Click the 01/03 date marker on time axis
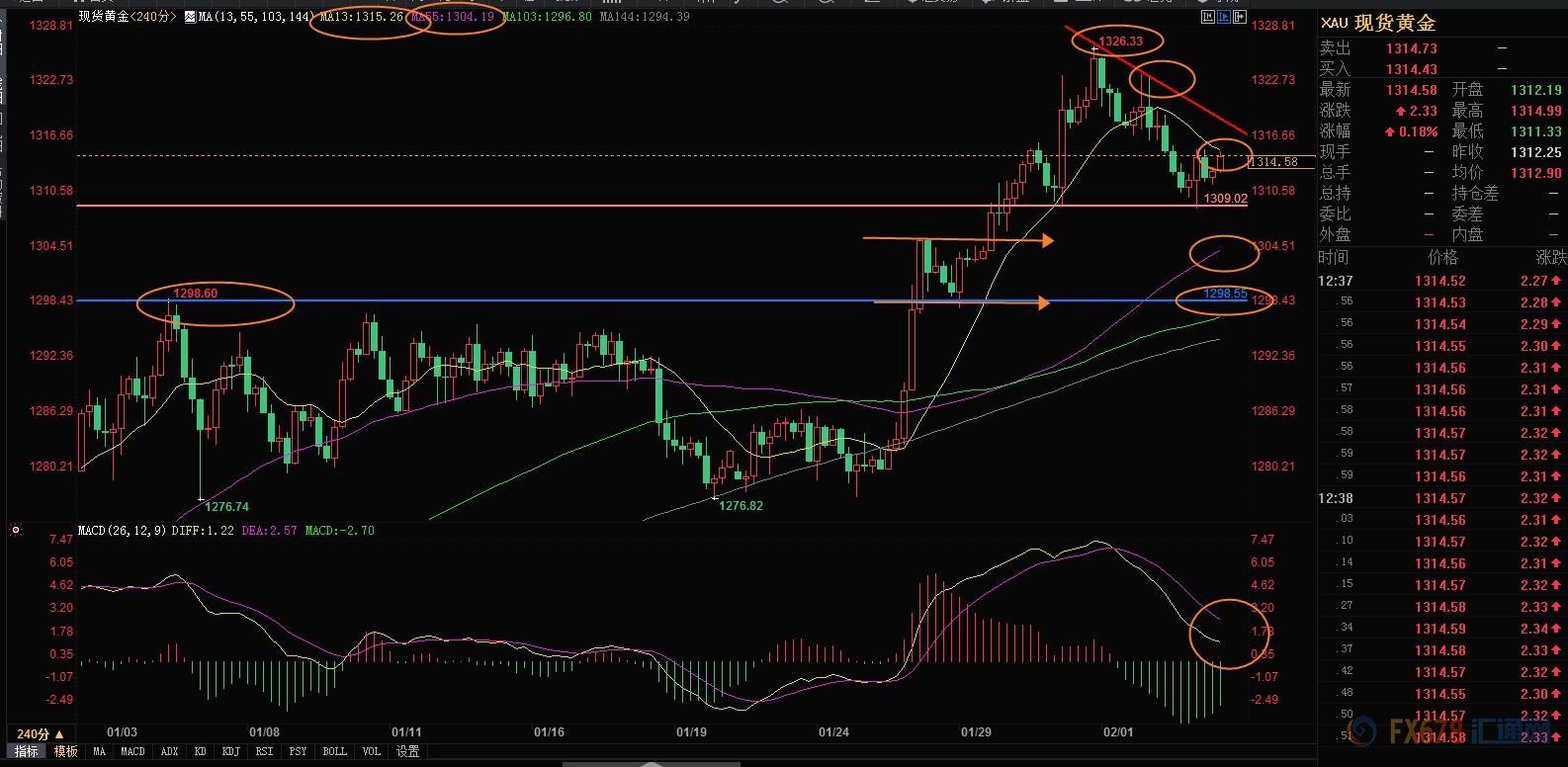Viewport: 1568px width, 767px height. coord(122,732)
